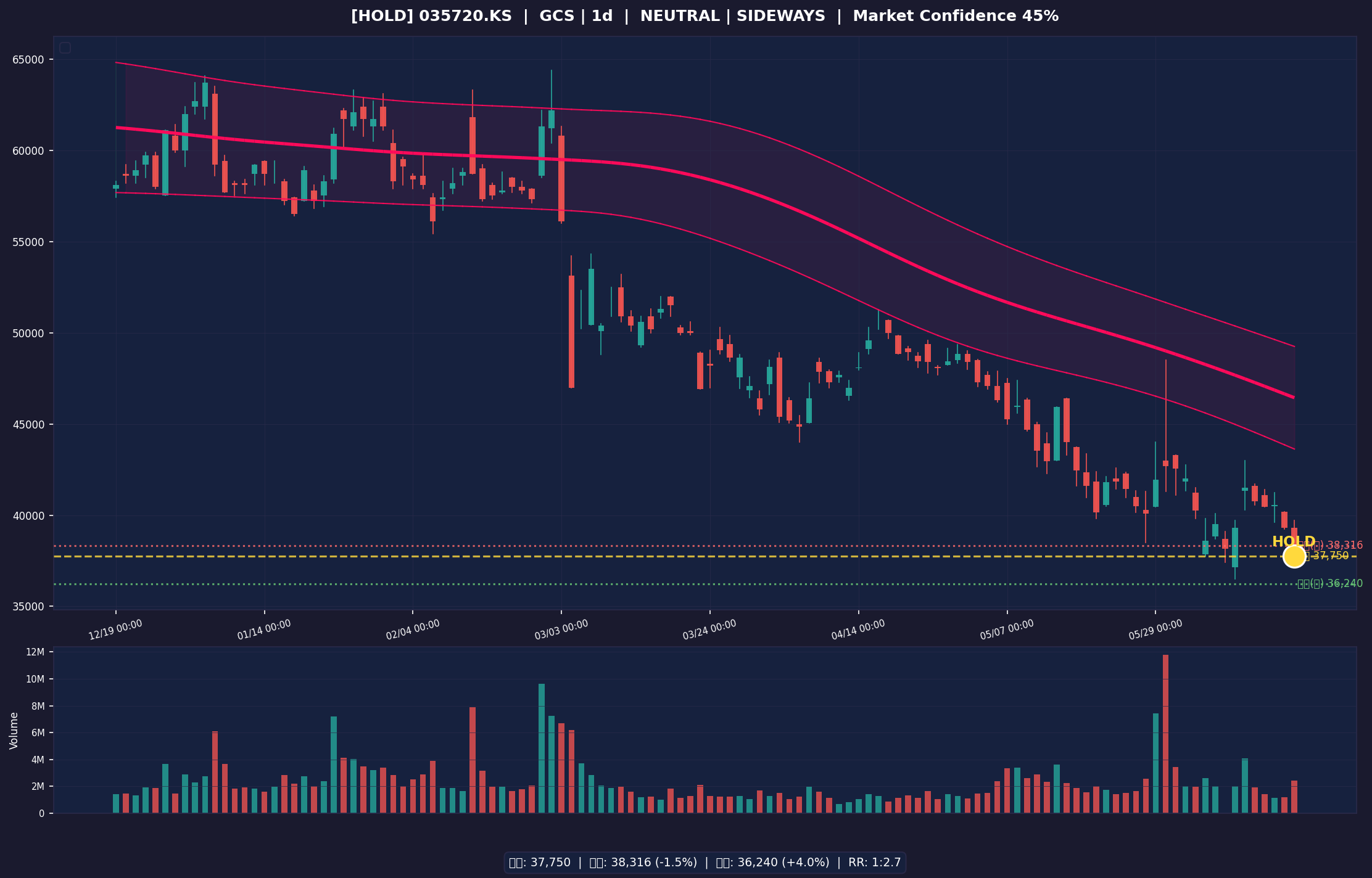Click the "02/04 00:00" date axis label
The image size is (1372, 878).
tap(413, 630)
